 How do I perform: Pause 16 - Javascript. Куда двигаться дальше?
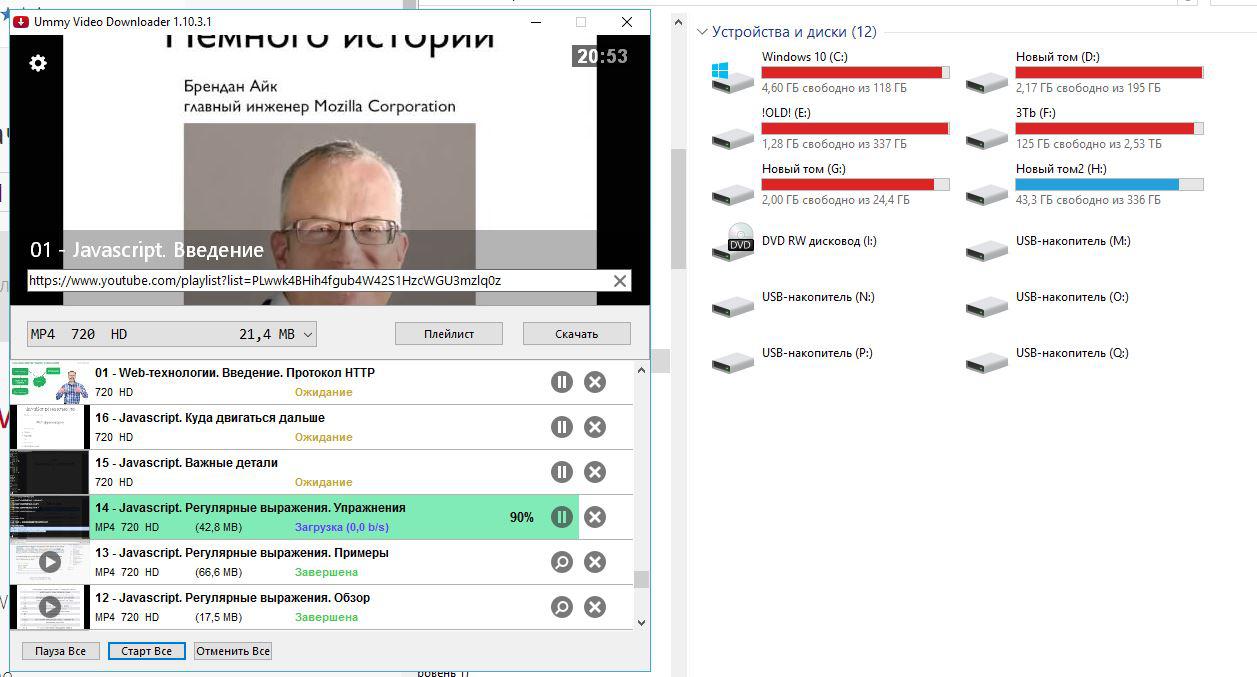tap(562, 427)
